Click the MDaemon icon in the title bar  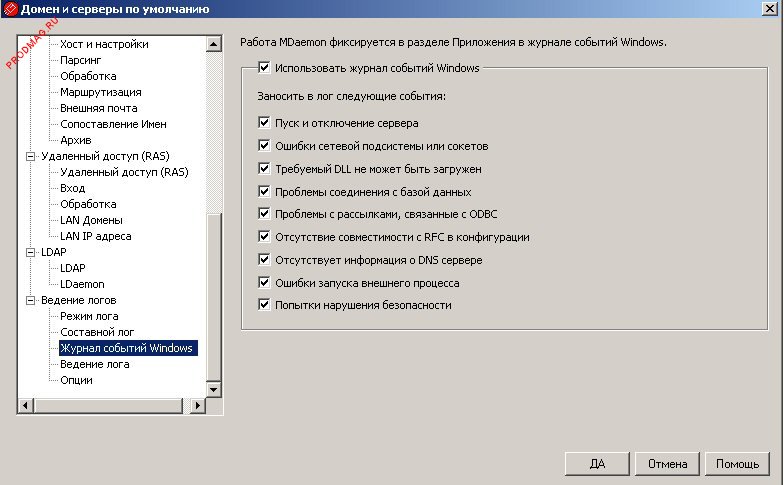10,9
